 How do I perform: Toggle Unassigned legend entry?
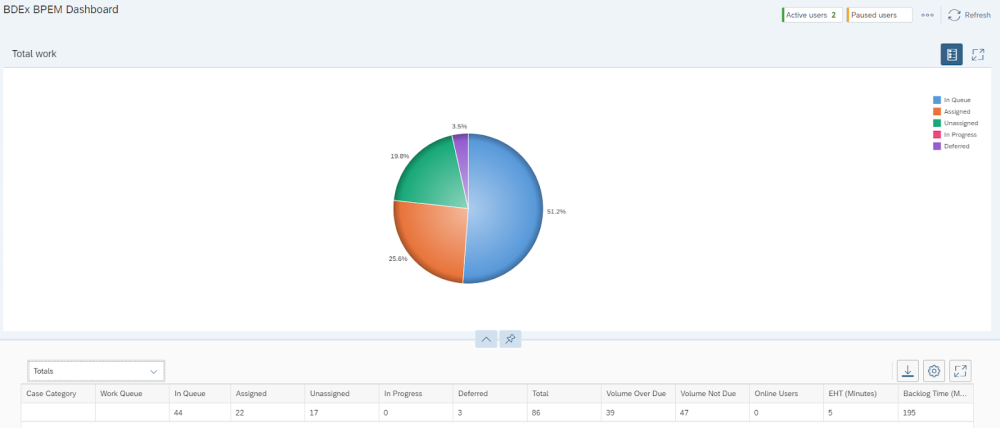[x=955, y=123]
